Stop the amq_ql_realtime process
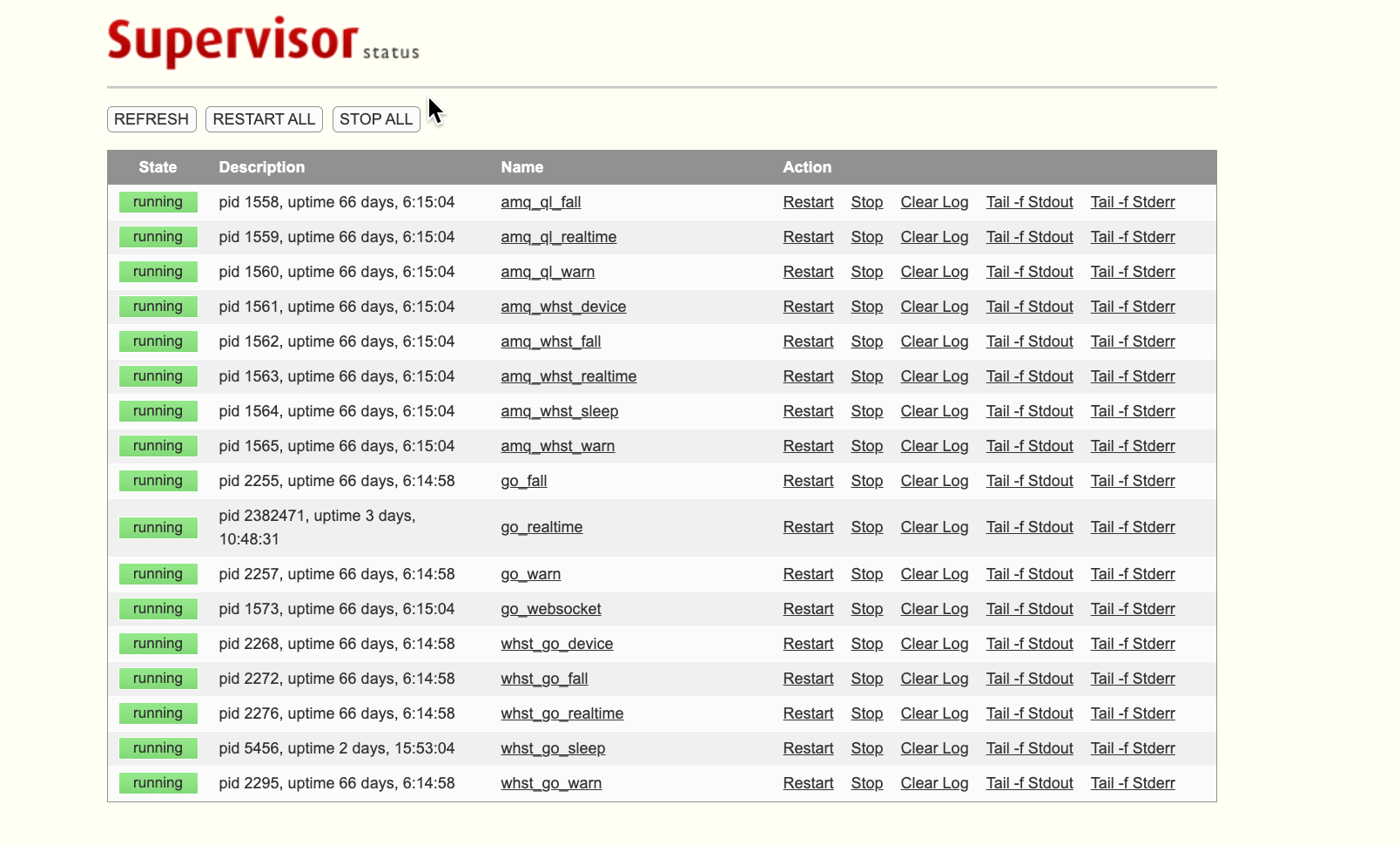This screenshot has width=1400, height=845. (867, 237)
